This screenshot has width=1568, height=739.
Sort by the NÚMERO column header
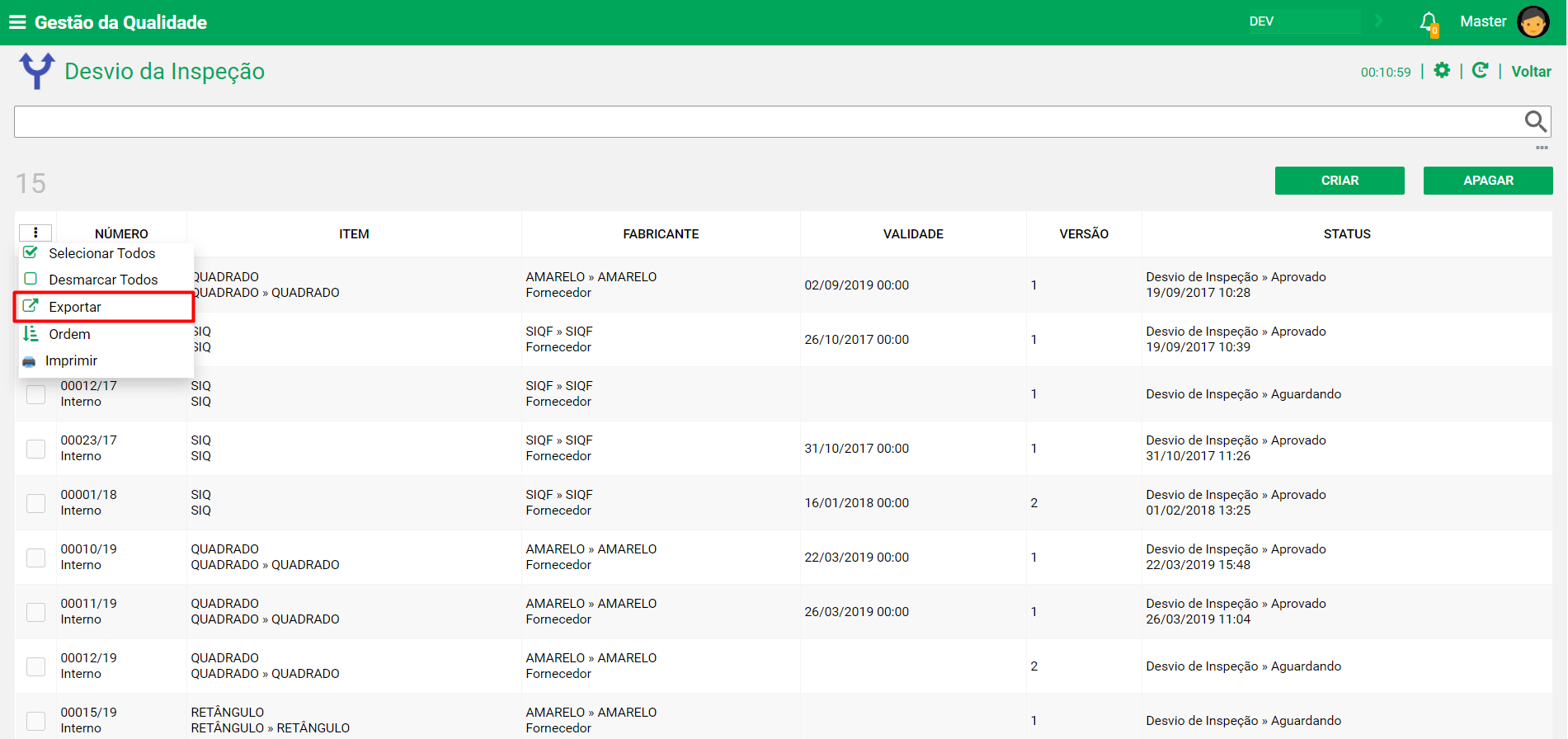121,234
